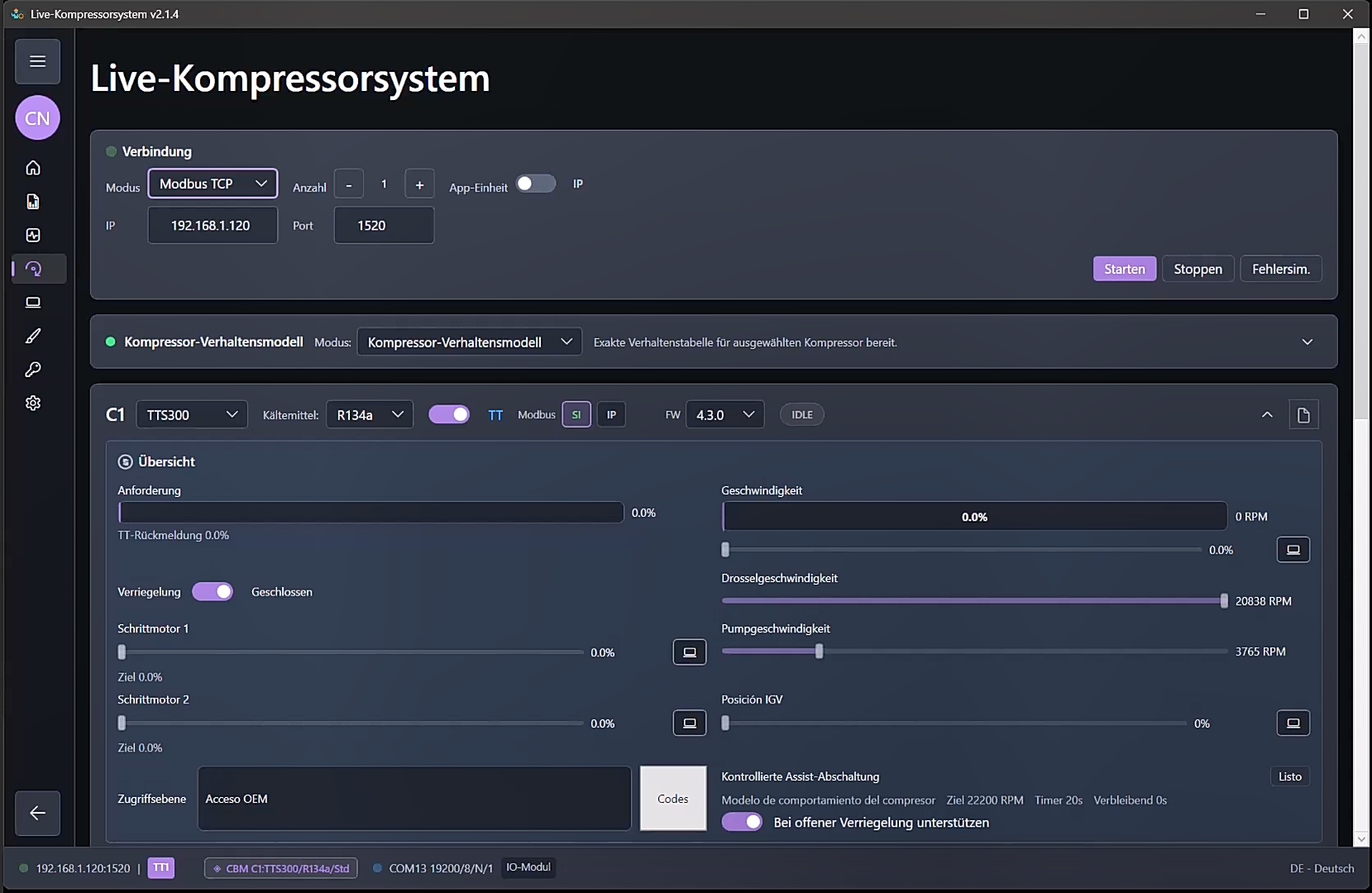The width and height of the screenshot is (1372, 893).
Task: Open the Modbus TCP mode dropdown
Action: coord(213,184)
